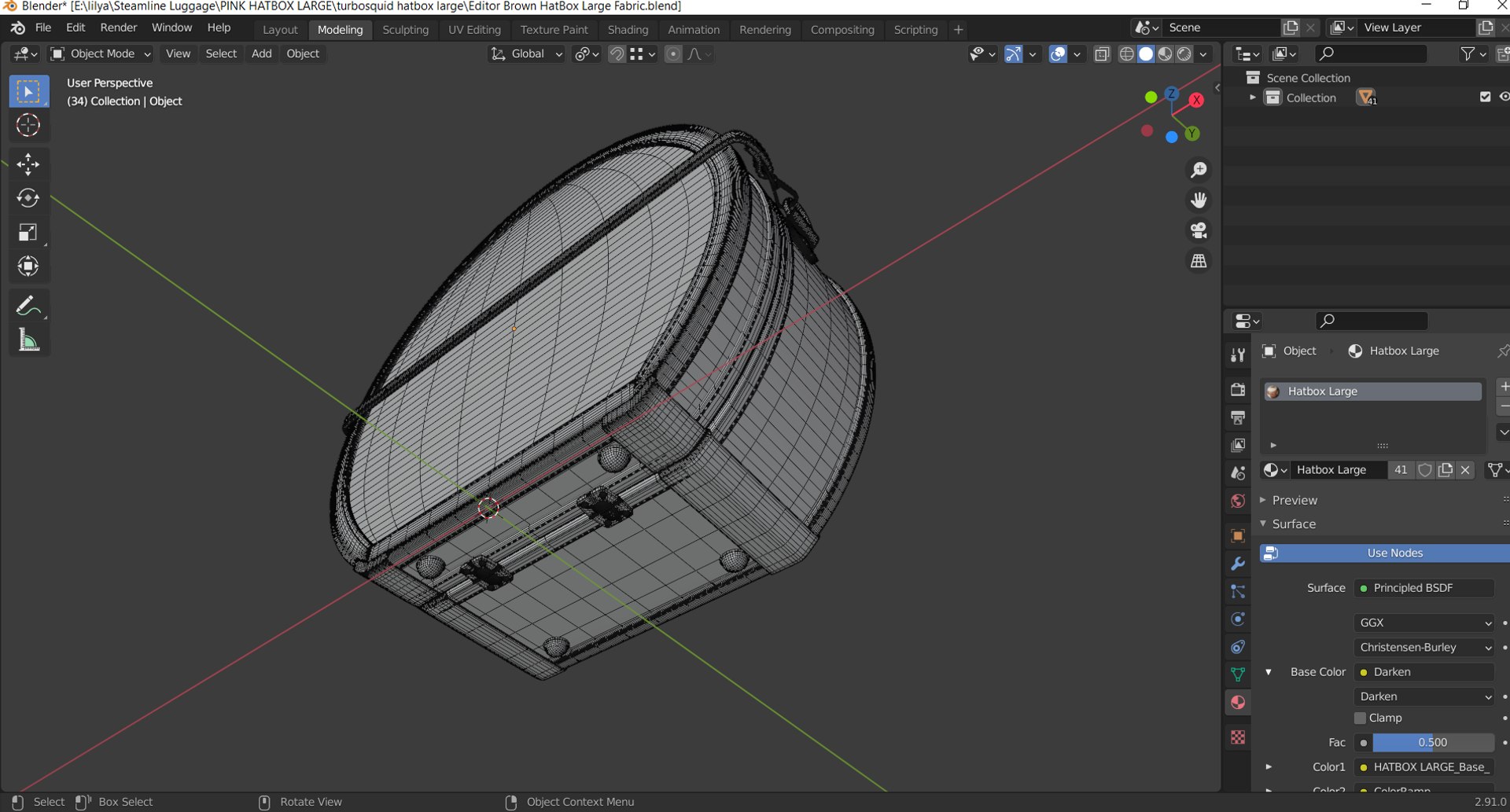This screenshot has height=812, width=1510.
Task: Hide the Collection using the eye icon
Action: 1503,97
